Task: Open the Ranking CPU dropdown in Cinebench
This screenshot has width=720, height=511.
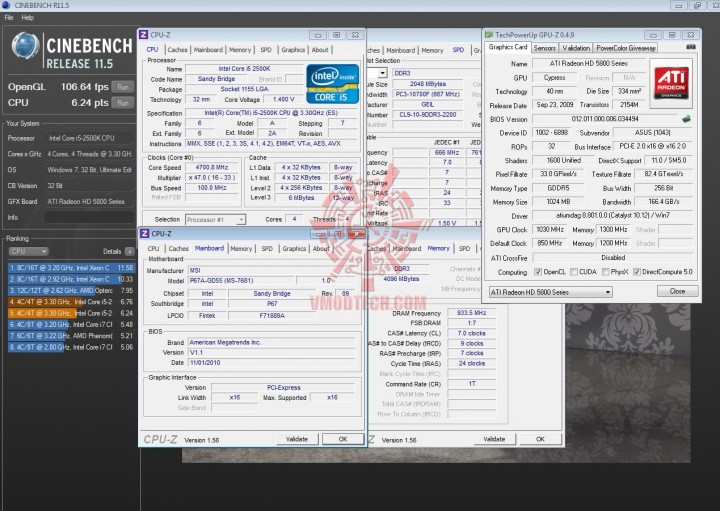Action: pyautogui.click(x=28, y=251)
